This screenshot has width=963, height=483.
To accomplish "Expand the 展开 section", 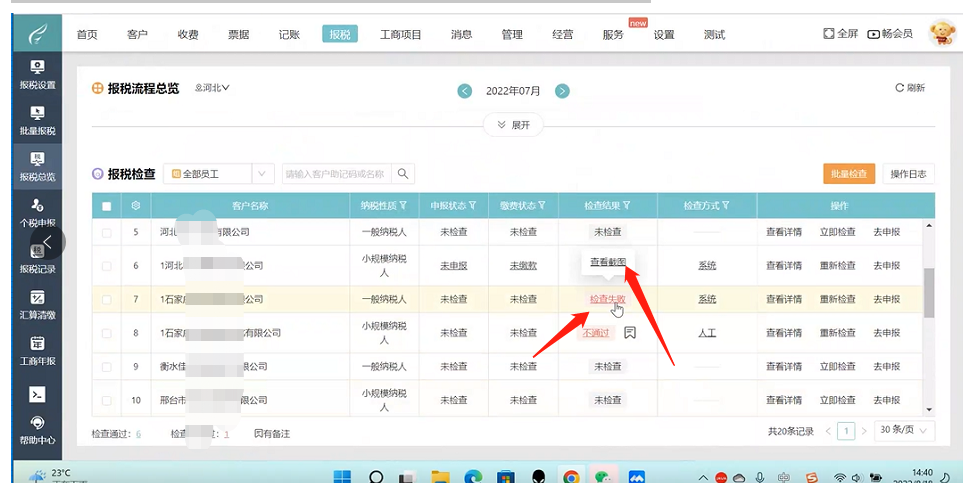I will click(x=513, y=125).
